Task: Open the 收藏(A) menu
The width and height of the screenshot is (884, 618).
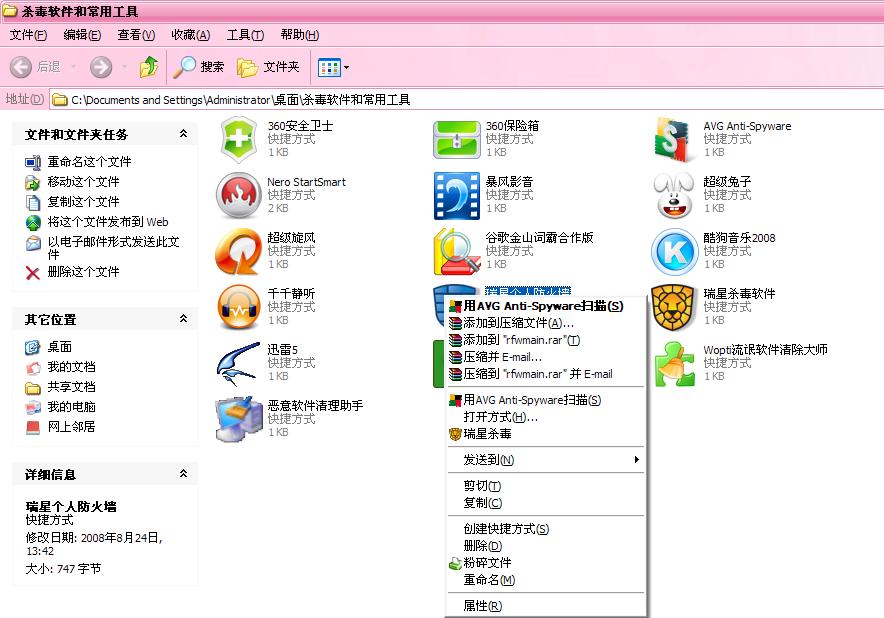Action: click(191, 35)
